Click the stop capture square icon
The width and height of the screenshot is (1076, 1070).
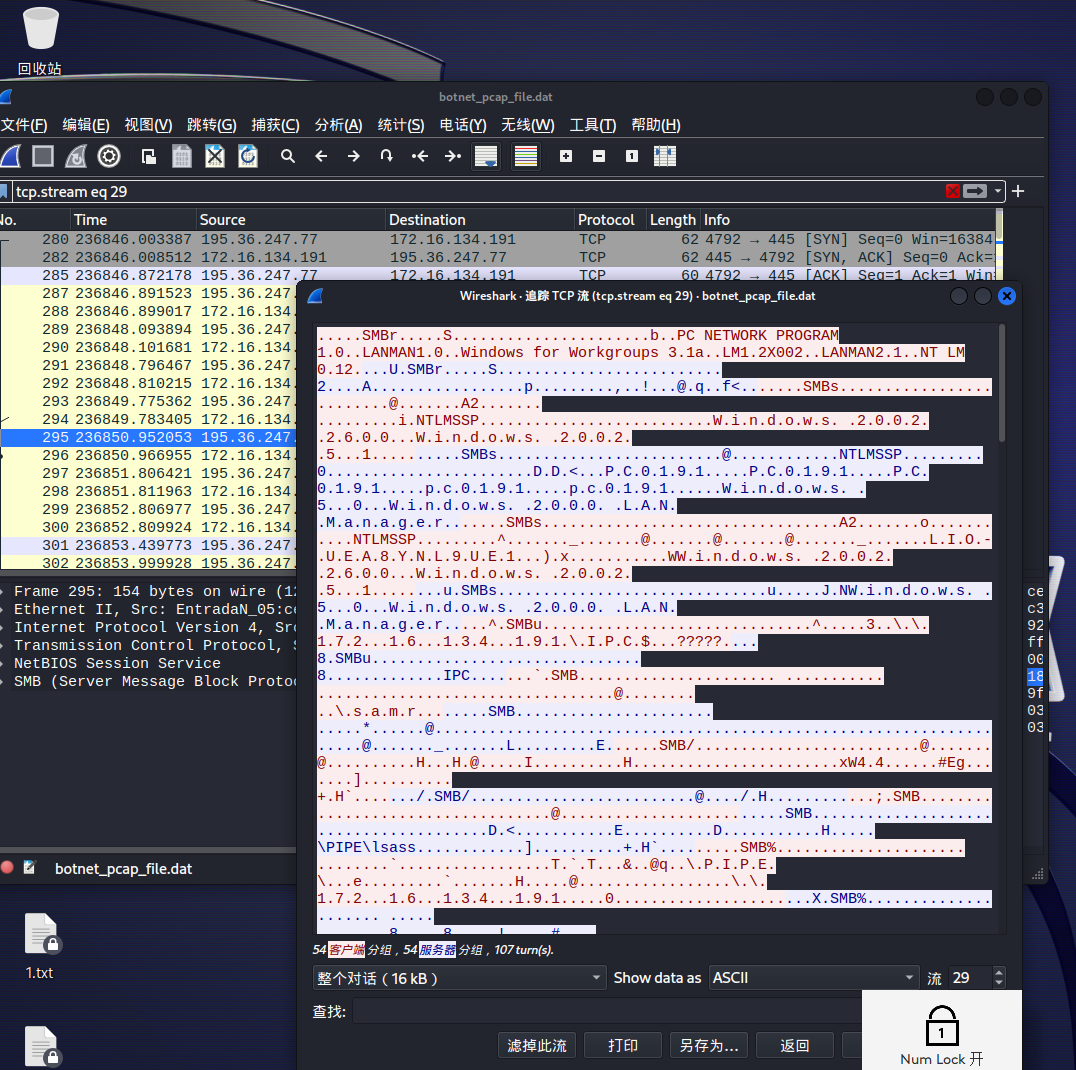43,156
